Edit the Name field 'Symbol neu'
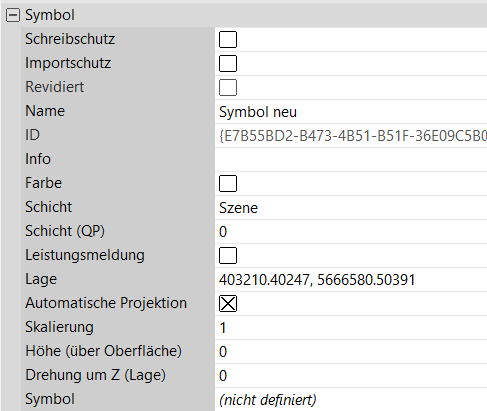487x411 pixels. pyautogui.click(x=351, y=112)
